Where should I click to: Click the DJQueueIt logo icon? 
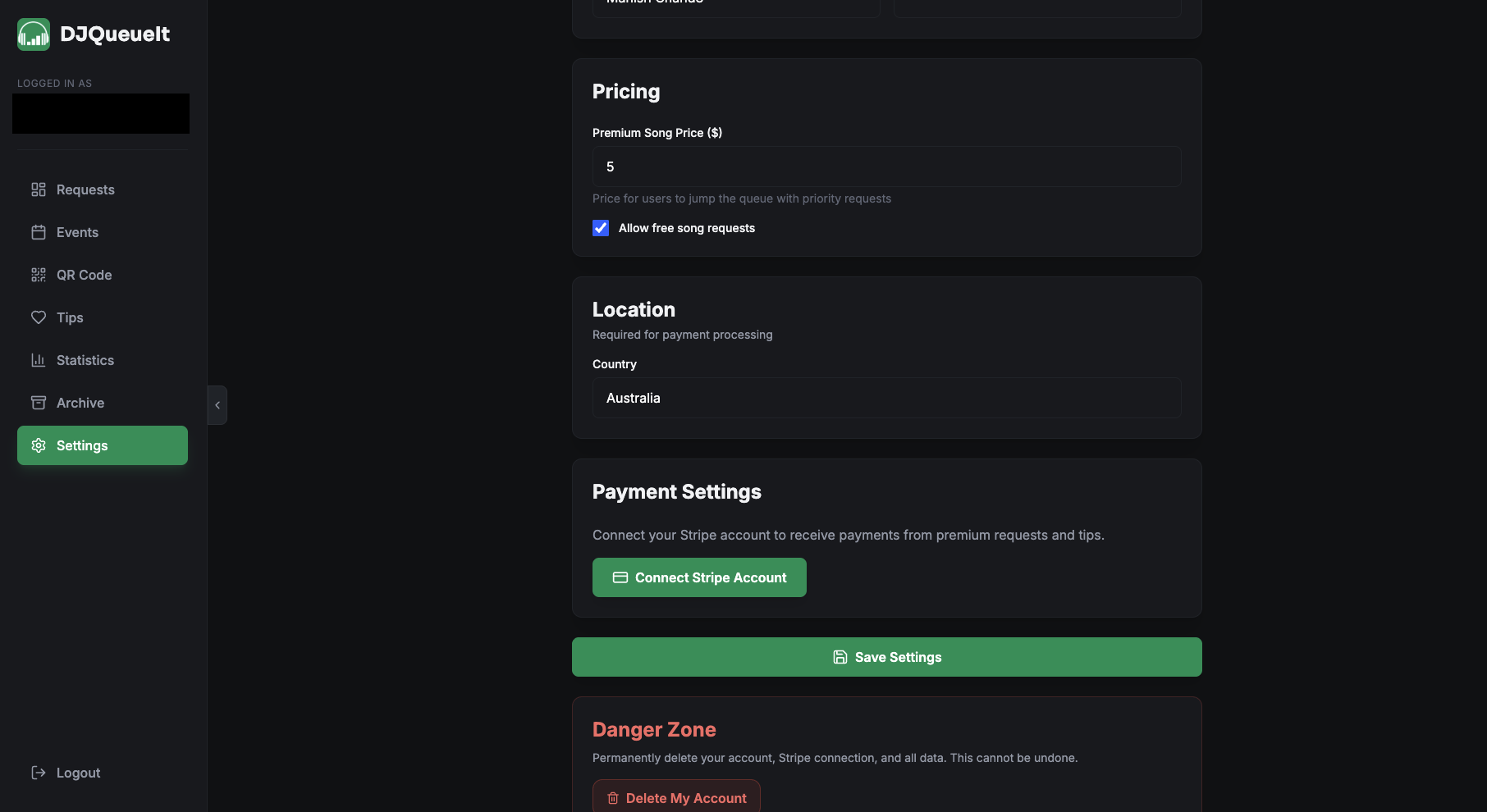pos(34,34)
